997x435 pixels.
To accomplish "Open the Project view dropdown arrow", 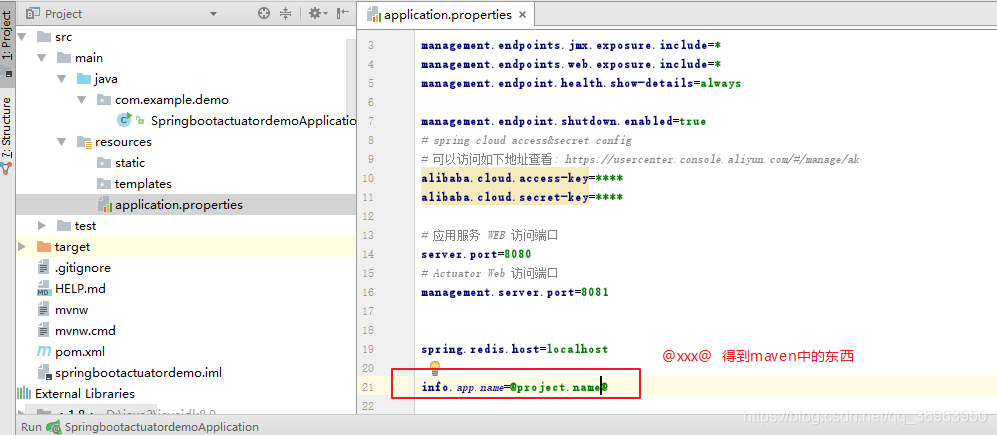I will point(213,14).
